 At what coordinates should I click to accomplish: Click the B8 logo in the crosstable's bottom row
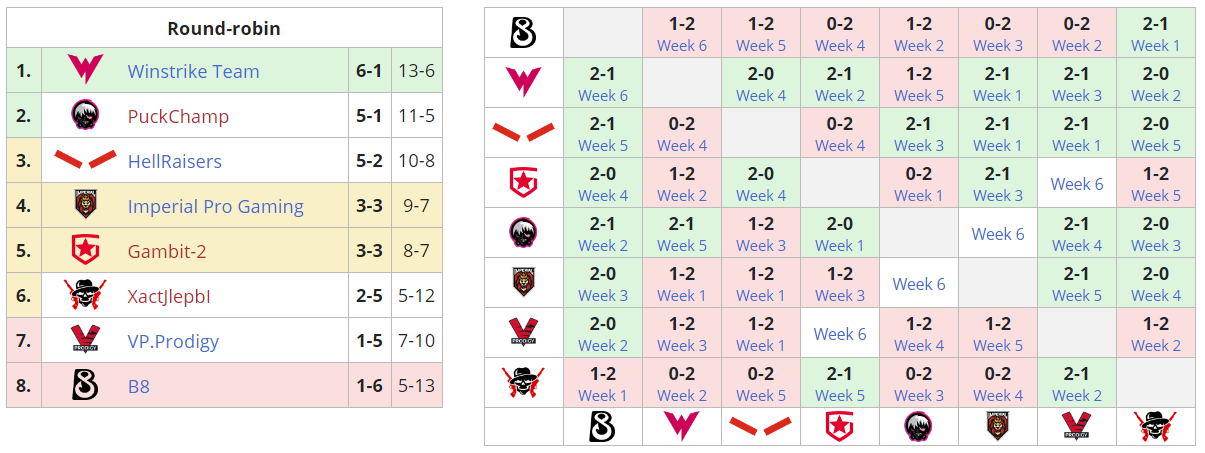[x=602, y=427]
